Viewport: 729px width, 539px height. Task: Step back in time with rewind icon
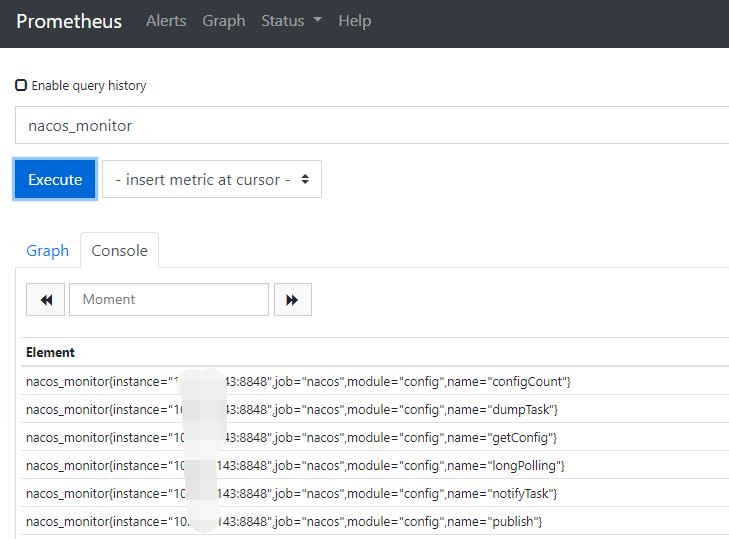point(46,300)
